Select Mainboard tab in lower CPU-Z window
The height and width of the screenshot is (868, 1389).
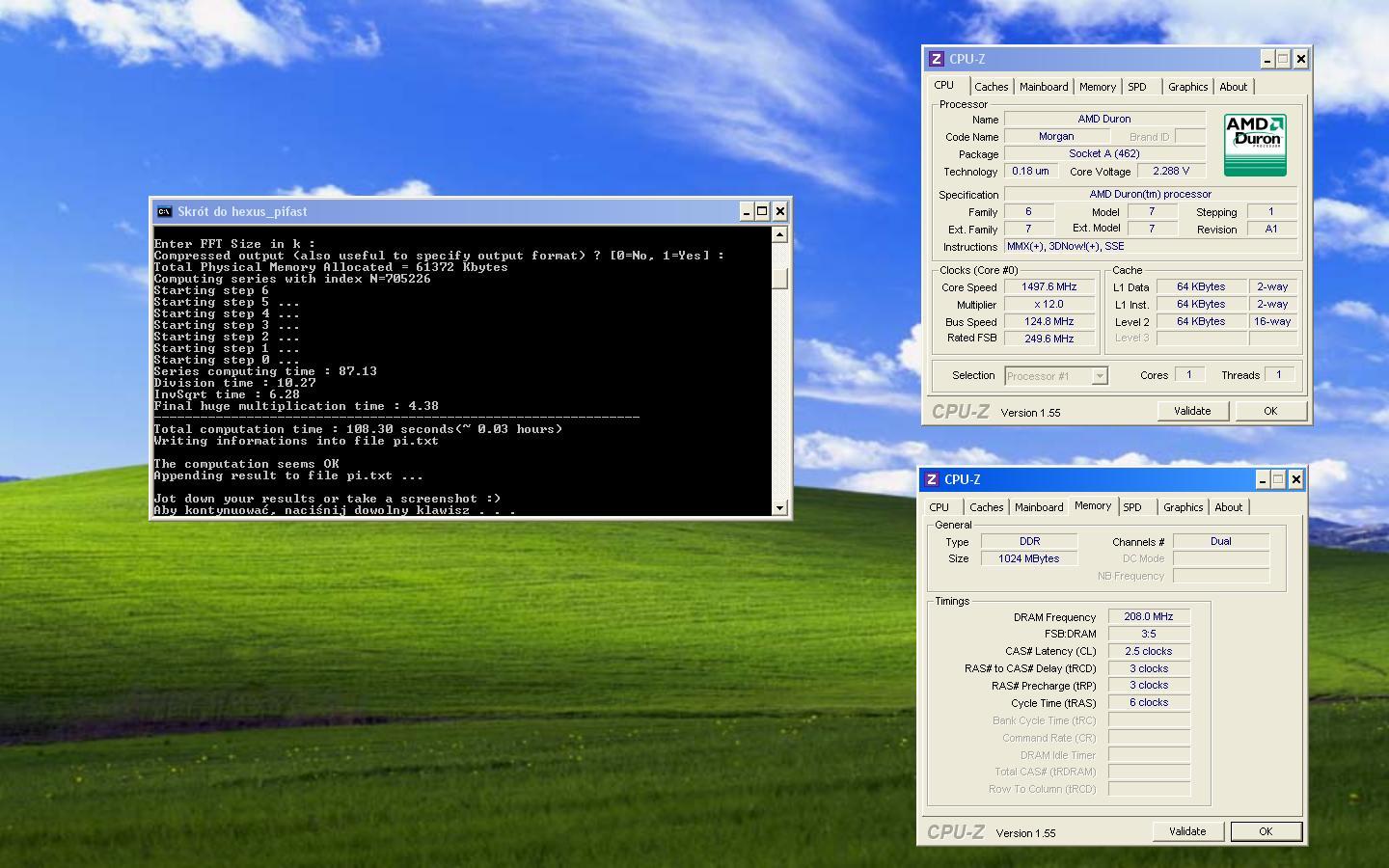[1039, 507]
